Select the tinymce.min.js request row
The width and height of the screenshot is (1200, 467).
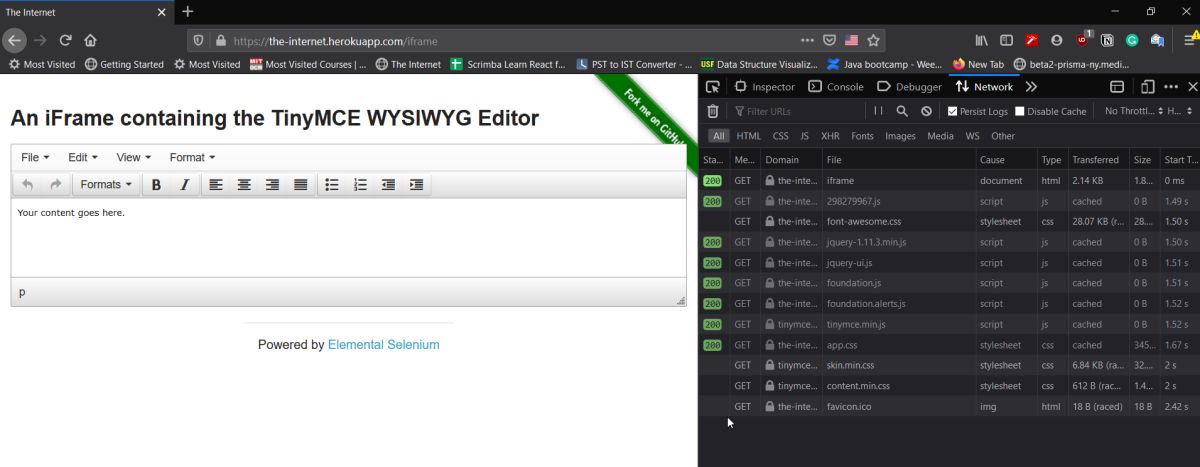coord(948,324)
